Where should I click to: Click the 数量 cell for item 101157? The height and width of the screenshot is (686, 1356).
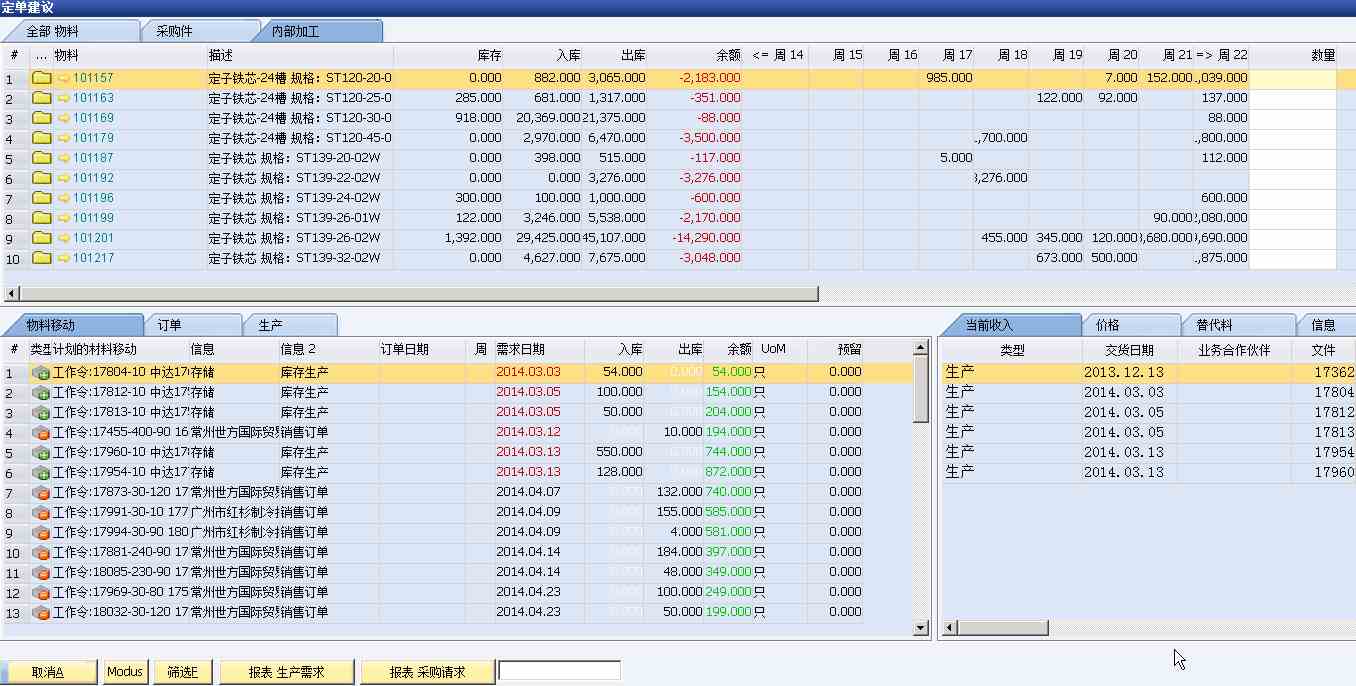(1292, 78)
